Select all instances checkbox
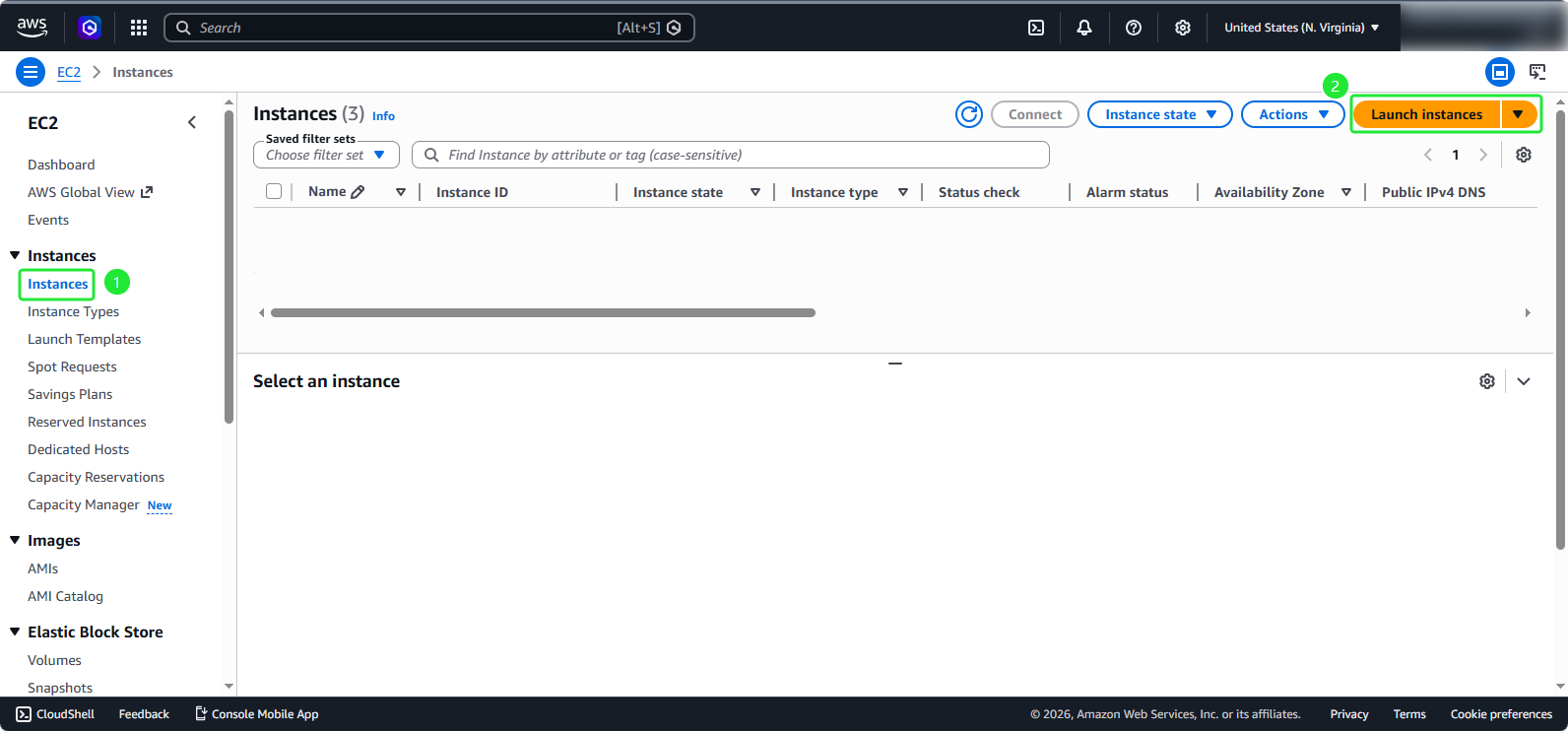1568x731 pixels. pos(274,191)
